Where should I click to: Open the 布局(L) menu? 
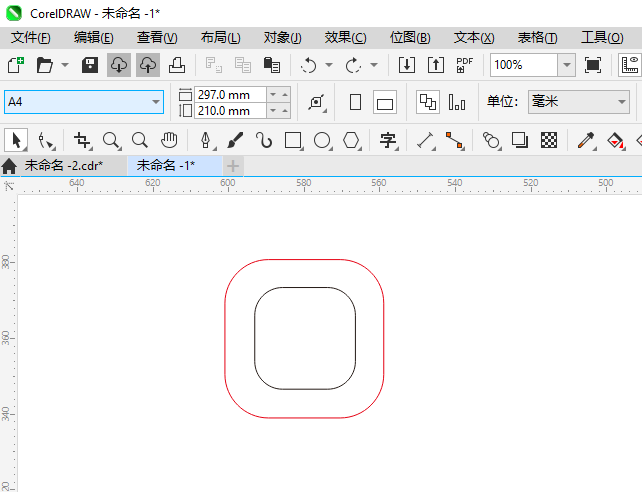click(x=220, y=38)
